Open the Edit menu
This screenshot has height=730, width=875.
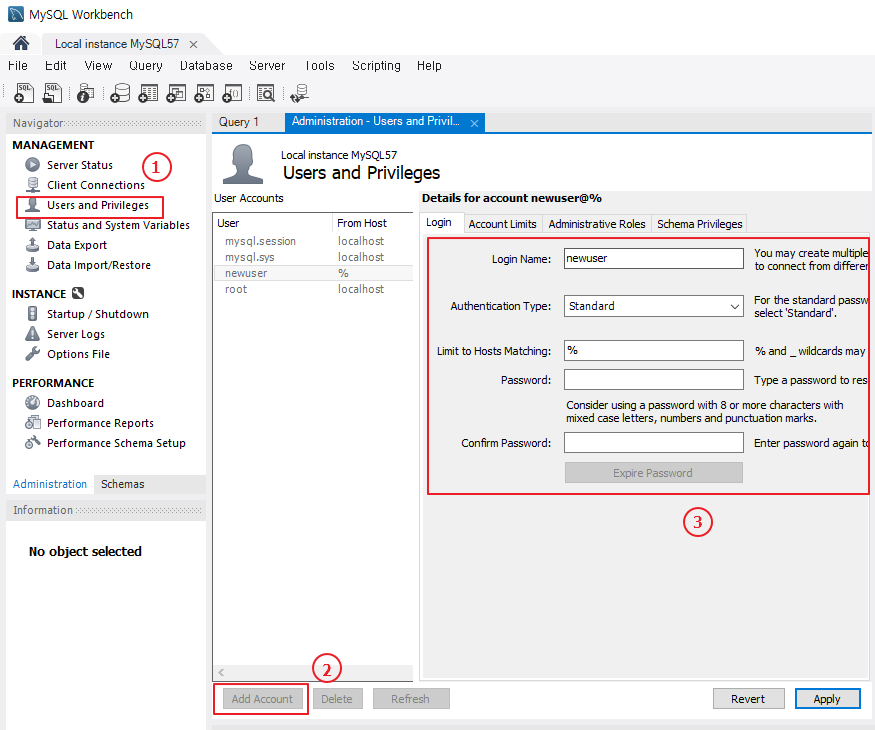click(x=56, y=66)
